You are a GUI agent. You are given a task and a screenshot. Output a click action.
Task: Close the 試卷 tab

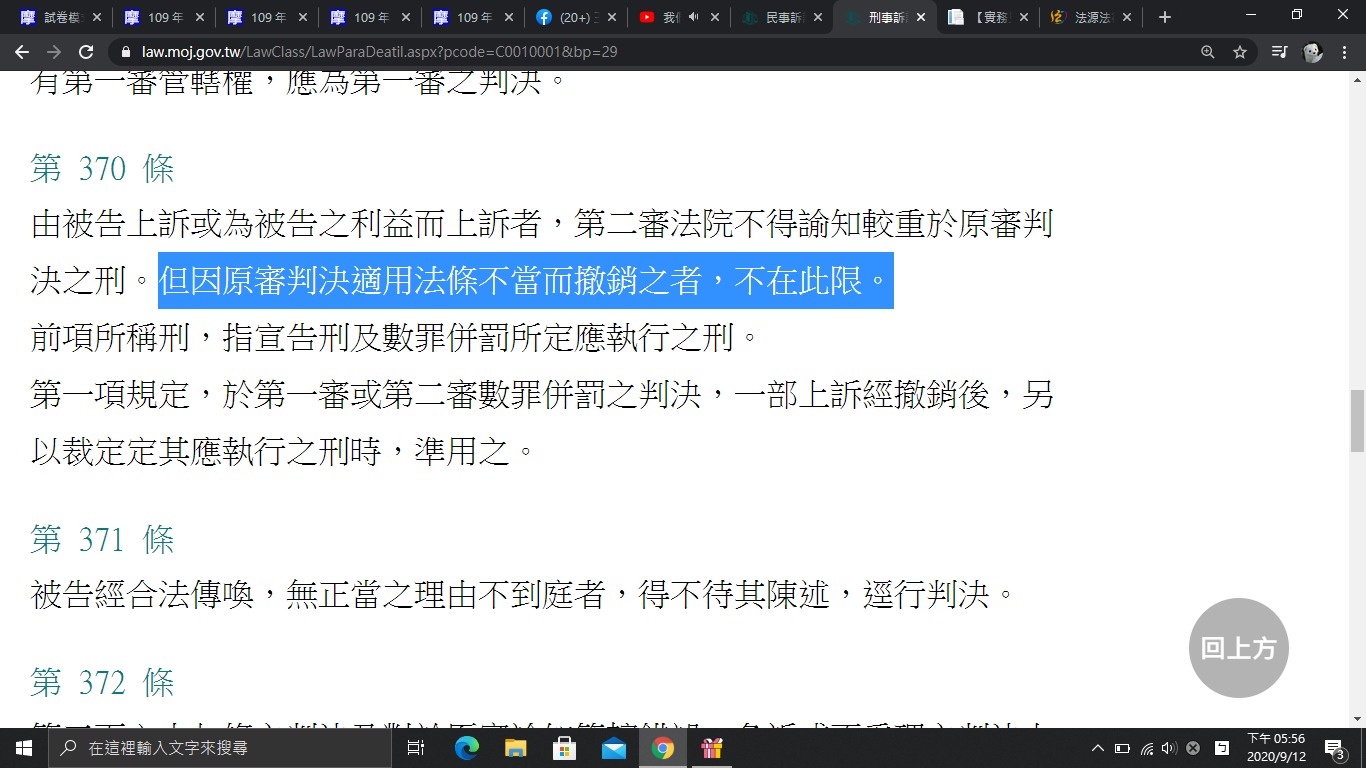tap(96, 17)
